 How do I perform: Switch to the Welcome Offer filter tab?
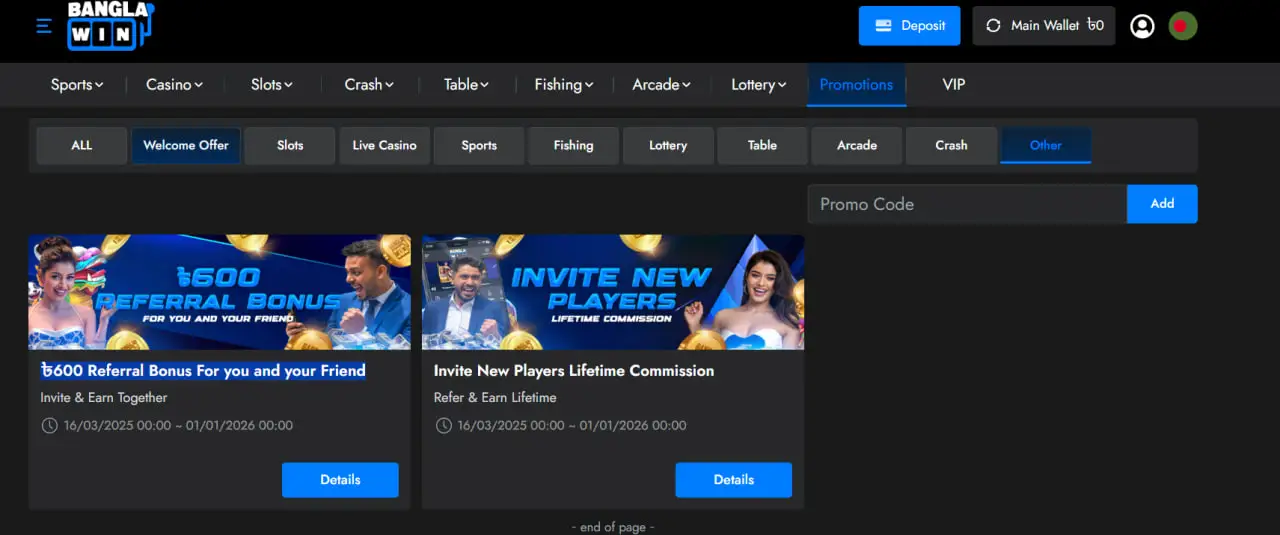pos(186,146)
